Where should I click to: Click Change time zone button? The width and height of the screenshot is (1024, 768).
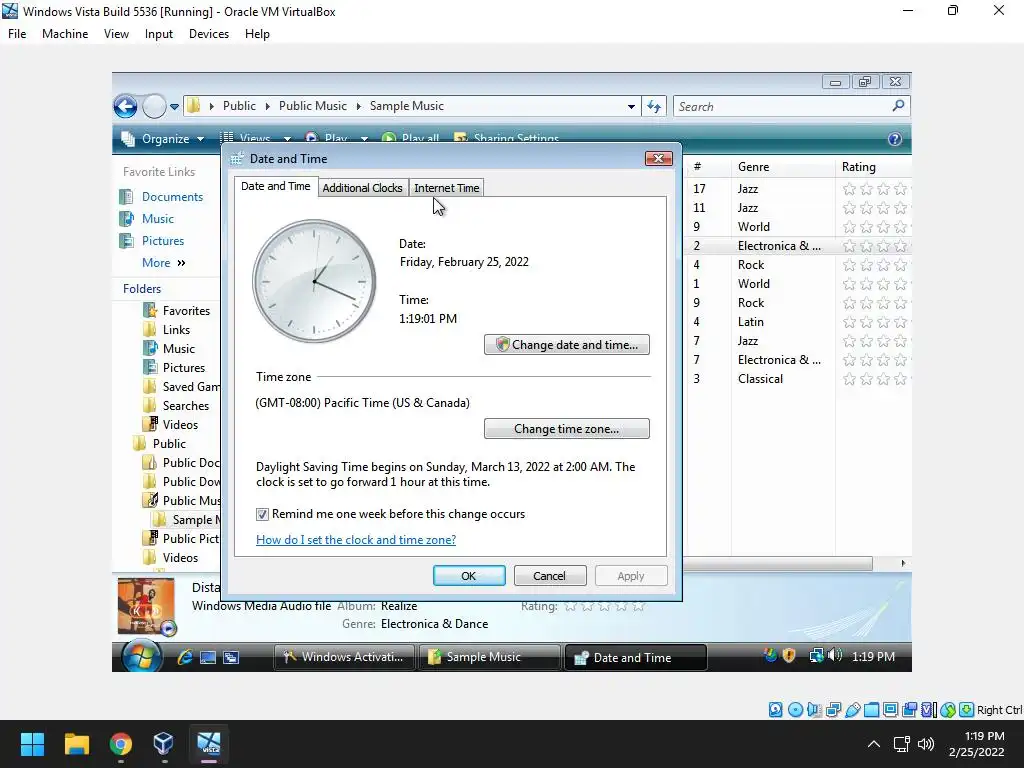[567, 429]
